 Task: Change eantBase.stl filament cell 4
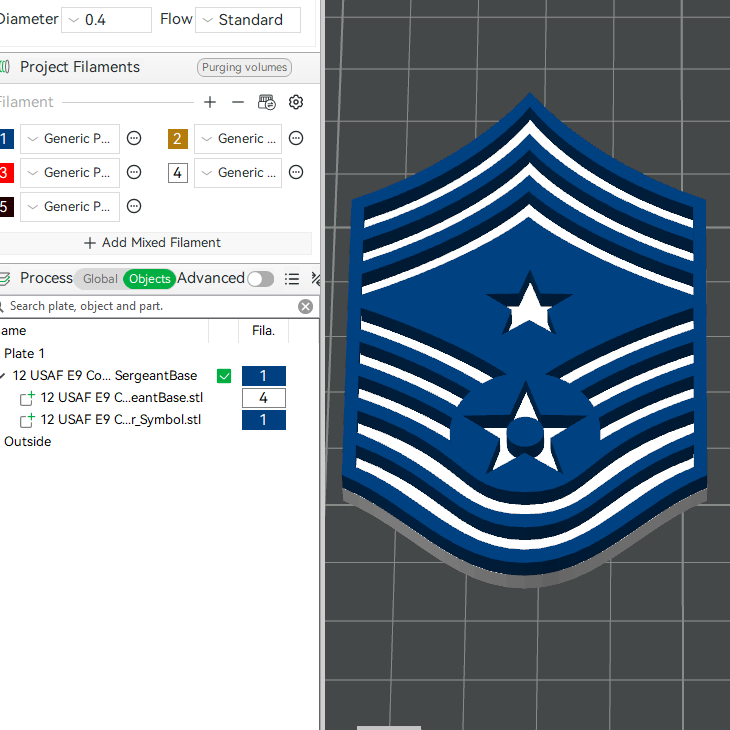click(264, 398)
